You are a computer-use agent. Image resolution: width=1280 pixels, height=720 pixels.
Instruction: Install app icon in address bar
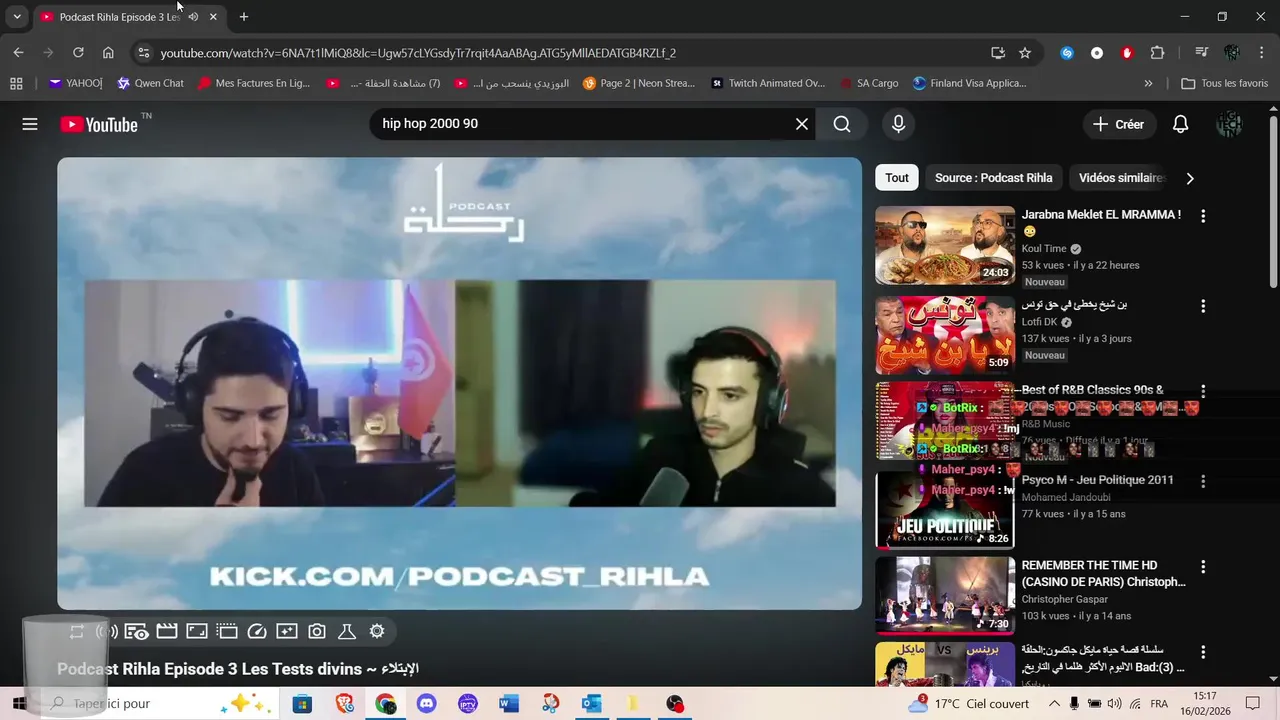point(998,53)
